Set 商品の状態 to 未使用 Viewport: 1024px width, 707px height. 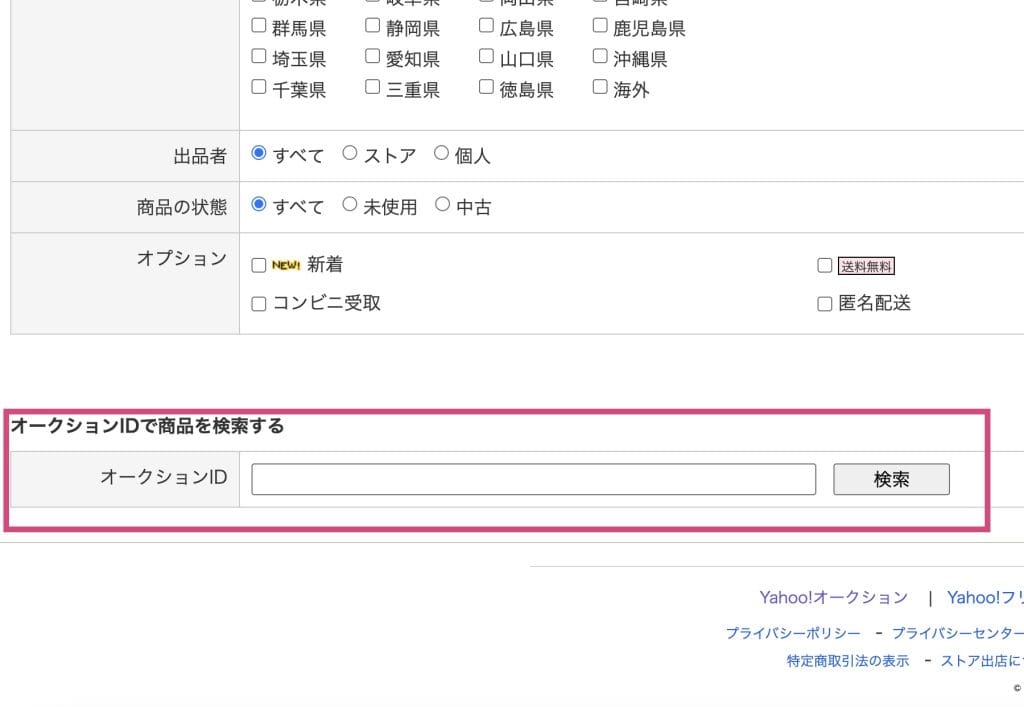[x=350, y=205]
